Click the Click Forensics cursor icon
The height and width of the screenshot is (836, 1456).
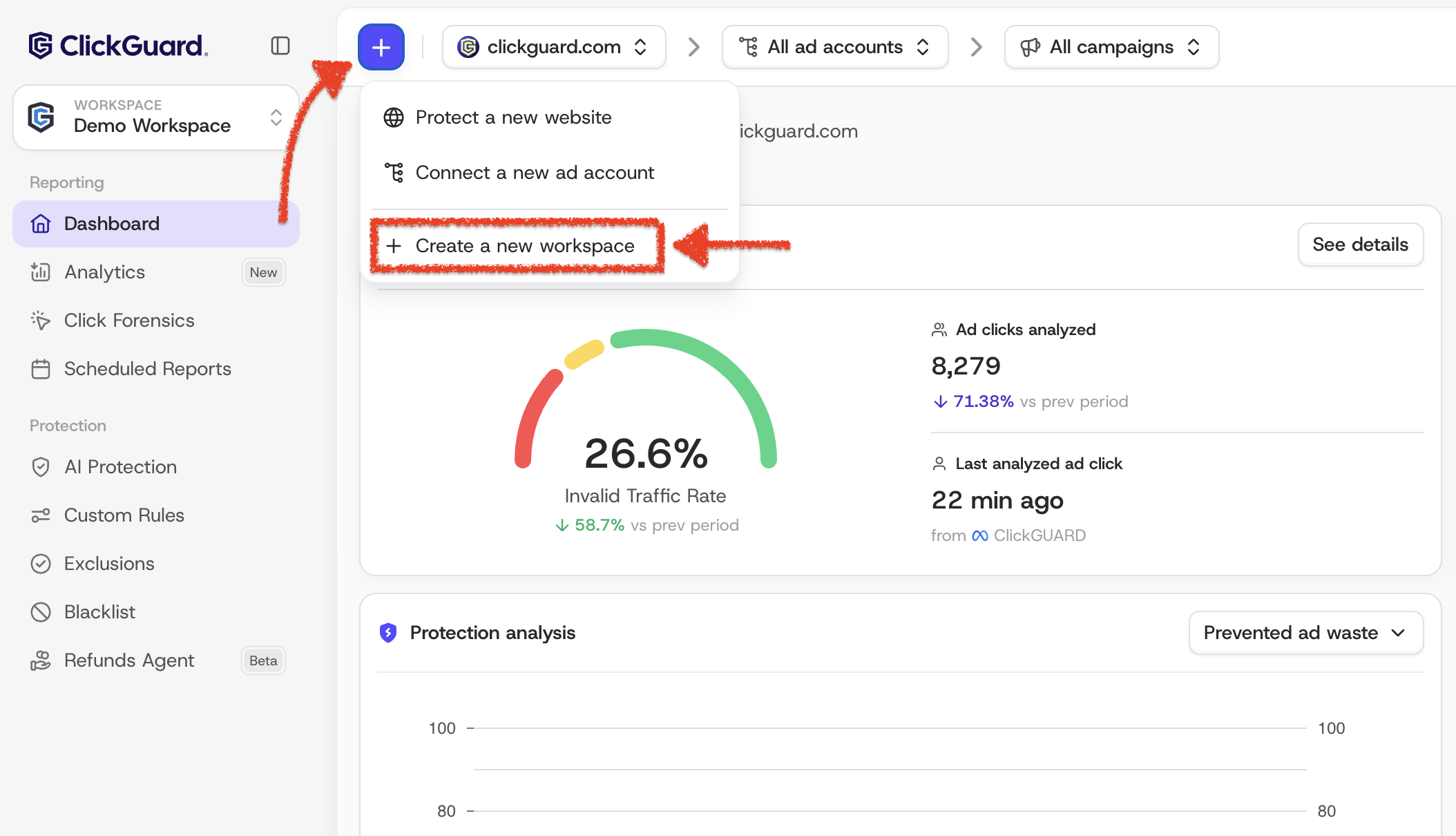(41, 321)
